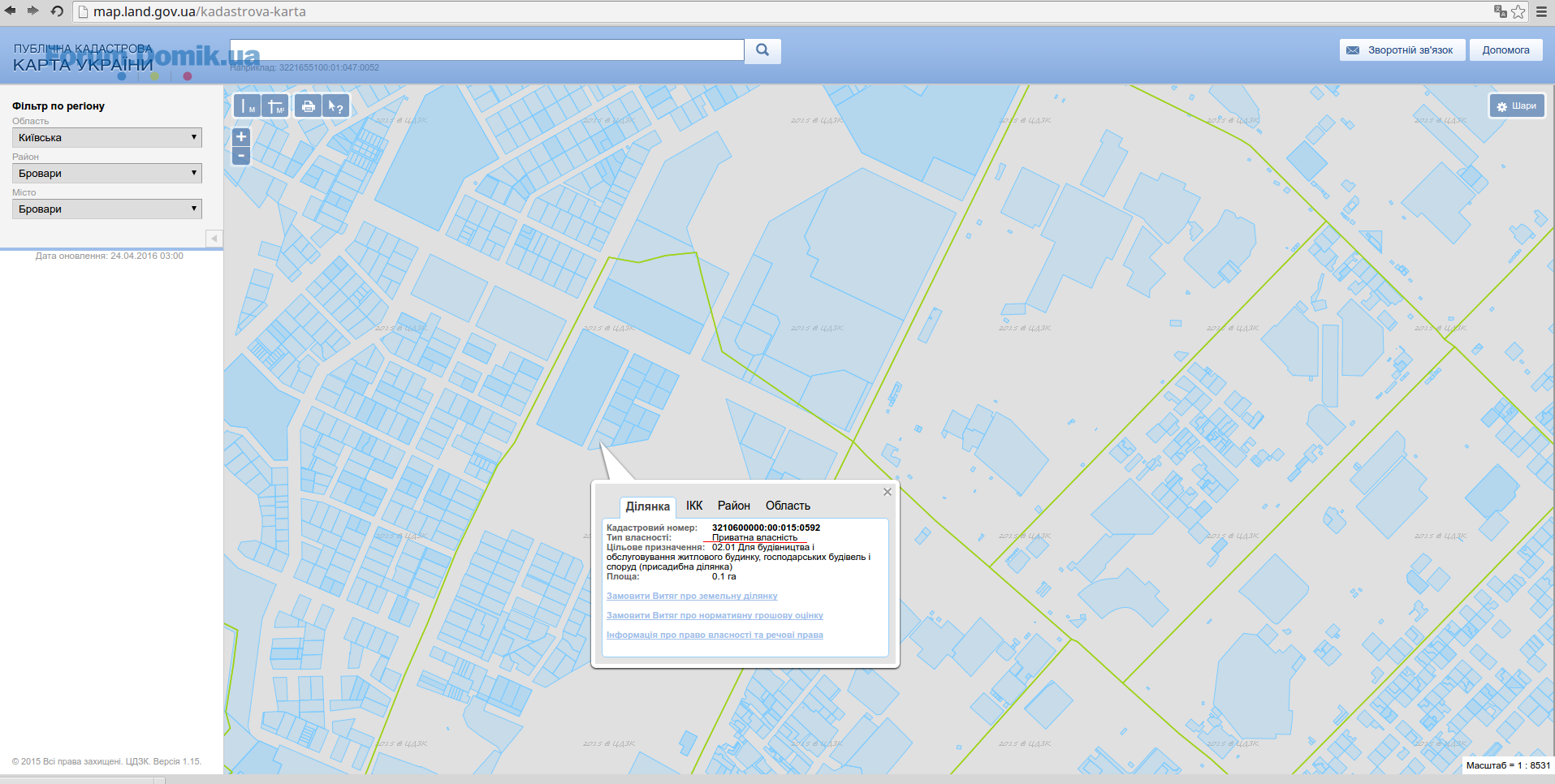Open Зворотній зв'язок feedback button
Screen dimensions: 1555x784
point(1402,50)
